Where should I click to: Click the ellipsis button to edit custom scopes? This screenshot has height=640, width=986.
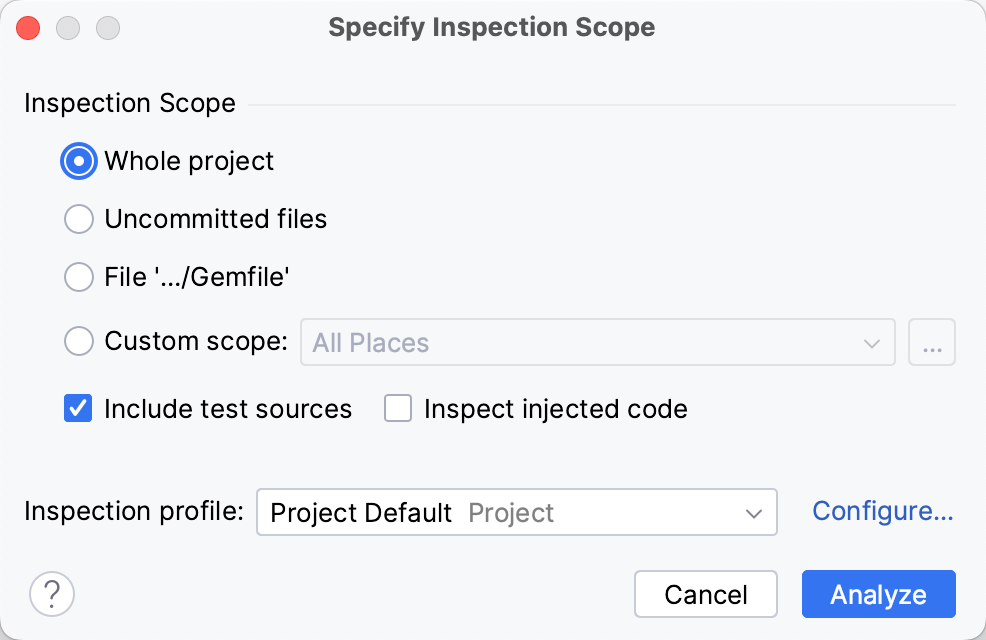932,342
